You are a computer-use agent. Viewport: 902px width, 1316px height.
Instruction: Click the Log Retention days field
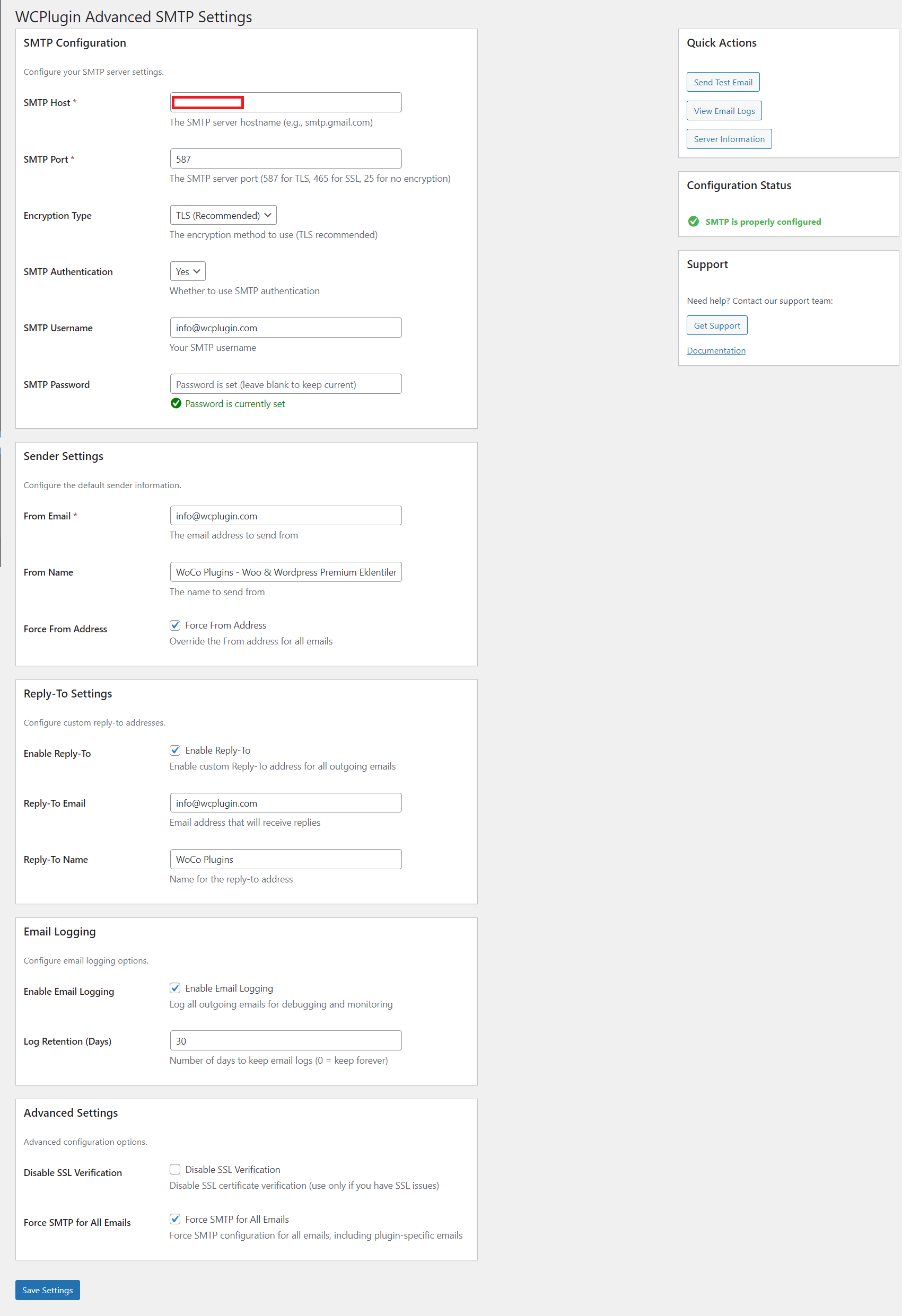[286, 1041]
